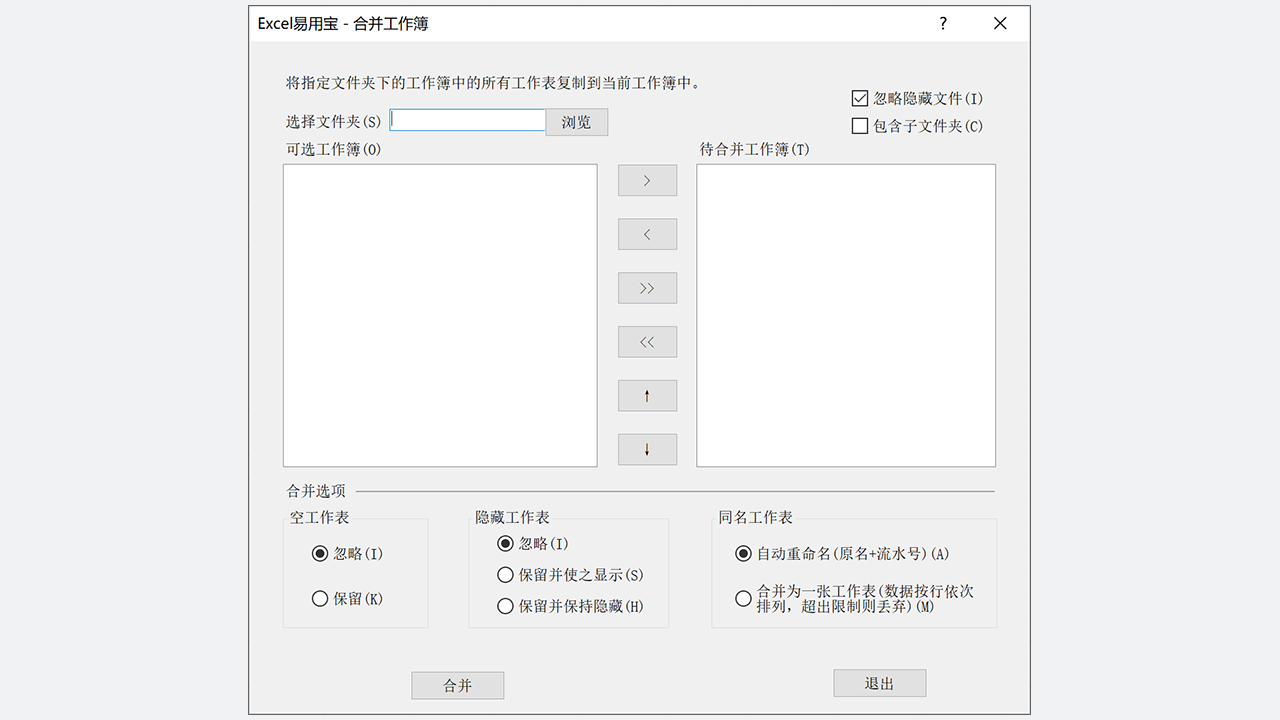
Task: Enable 包含子文件夹(C)
Action: coord(859,125)
